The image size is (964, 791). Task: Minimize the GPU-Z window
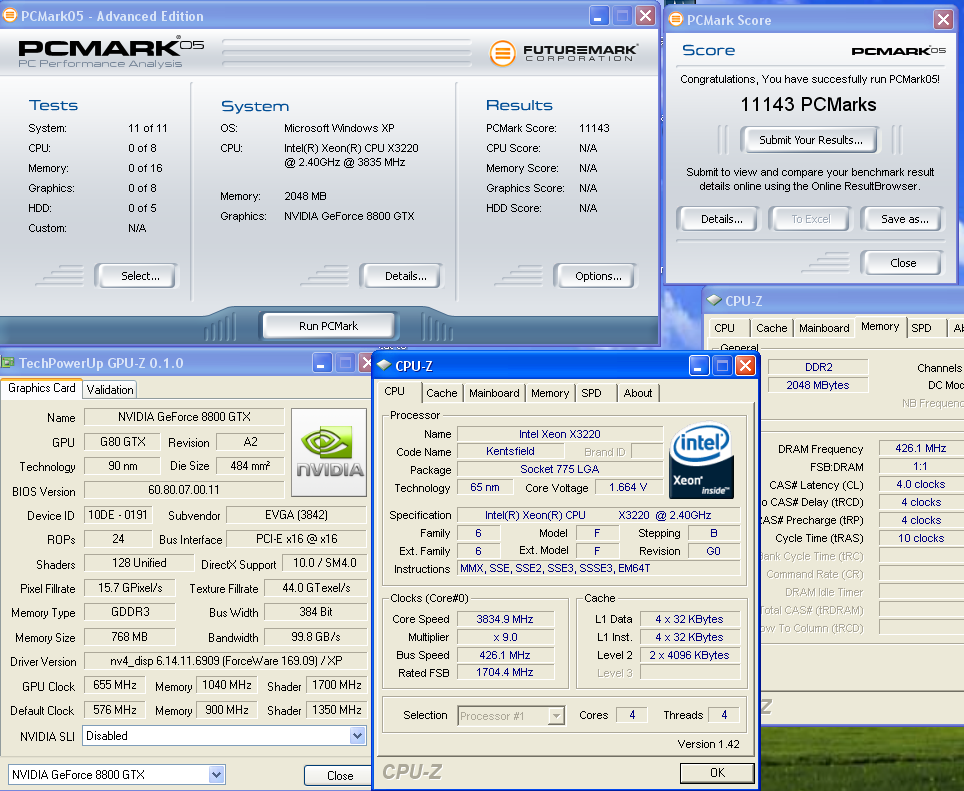(x=322, y=363)
